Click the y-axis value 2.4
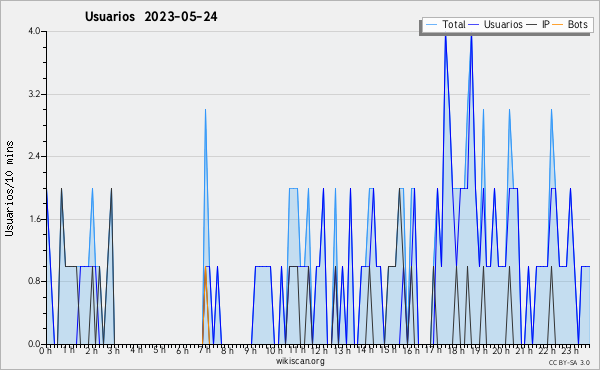 [x=34, y=156]
